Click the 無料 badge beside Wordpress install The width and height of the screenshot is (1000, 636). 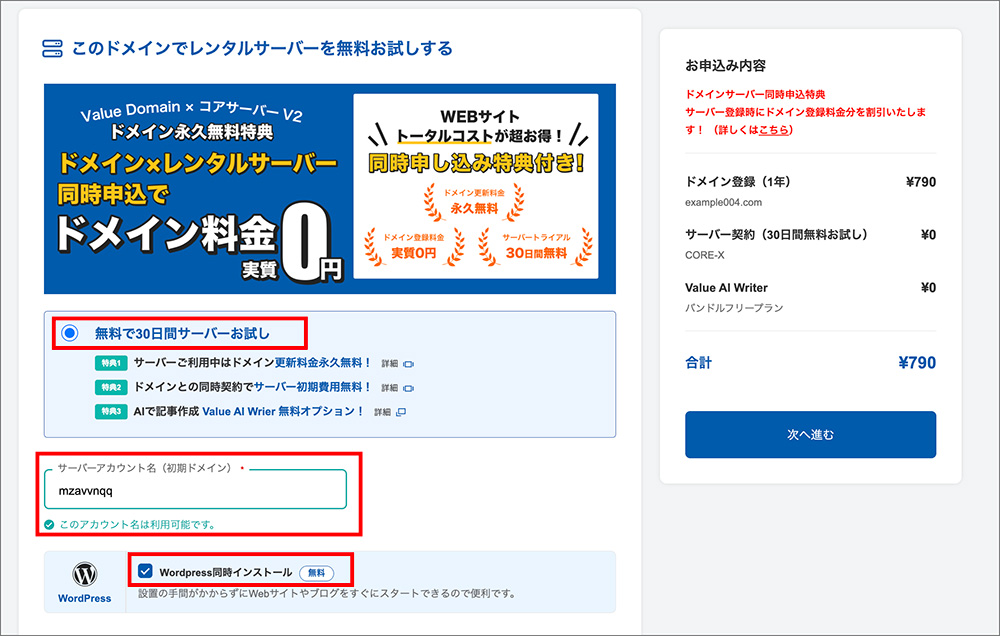point(316,573)
